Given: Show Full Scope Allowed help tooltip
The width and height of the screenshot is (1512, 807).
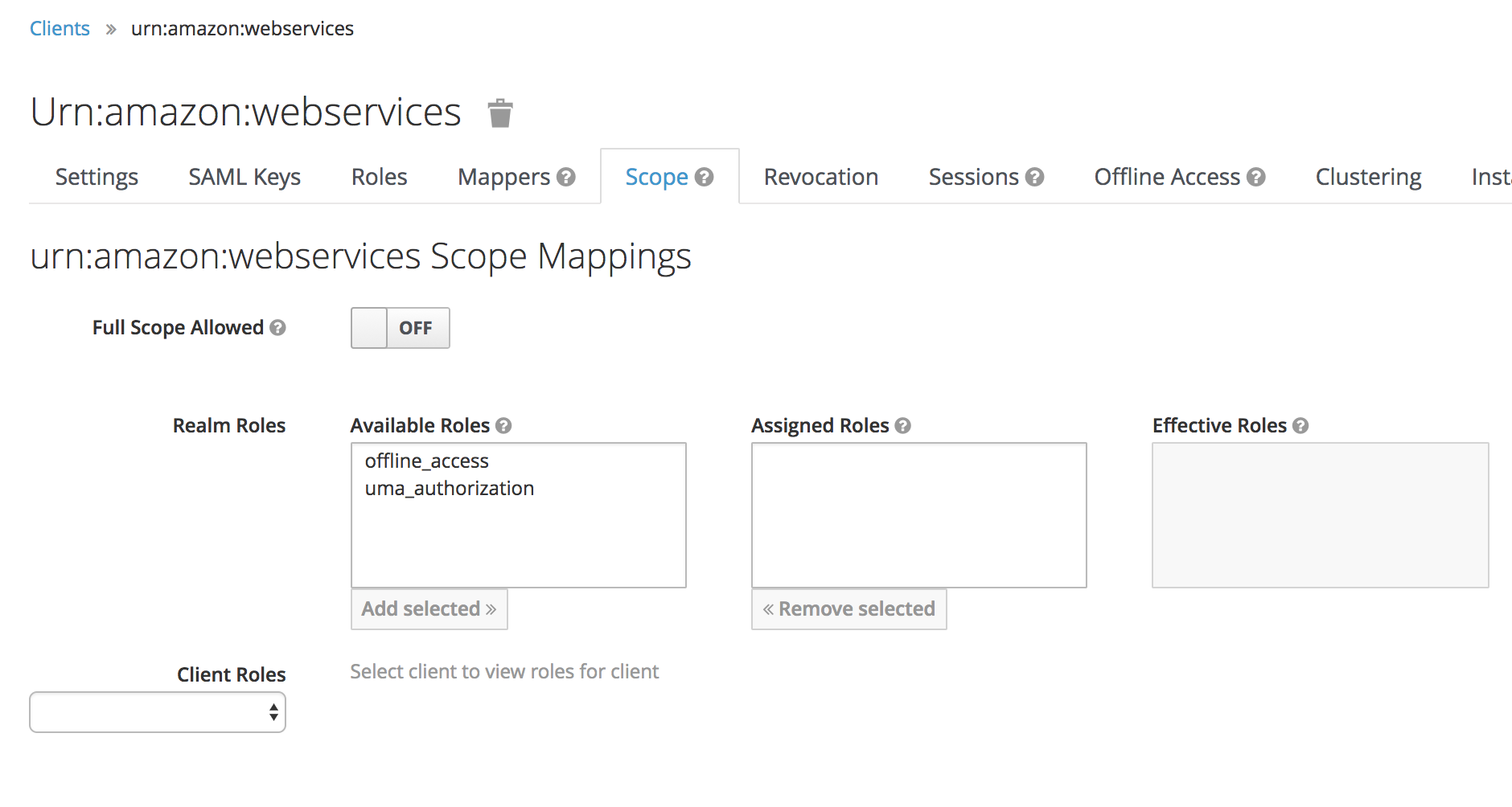Looking at the screenshot, I should [x=277, y=328].
